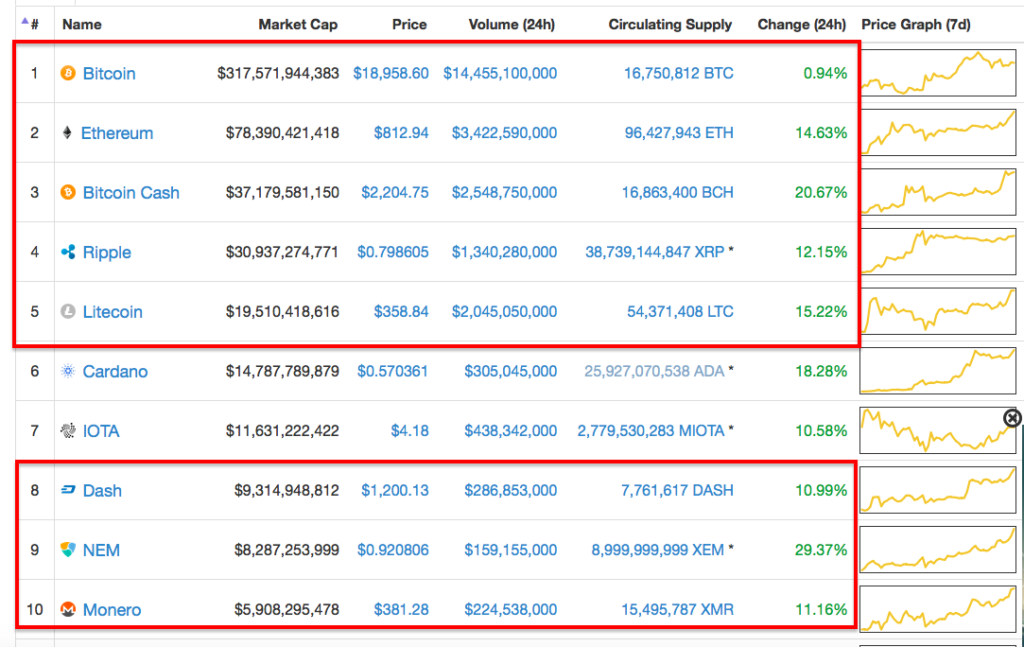Open the Litecoin name link
Viewport: 1024px width, 647px height.
point(112,311)
